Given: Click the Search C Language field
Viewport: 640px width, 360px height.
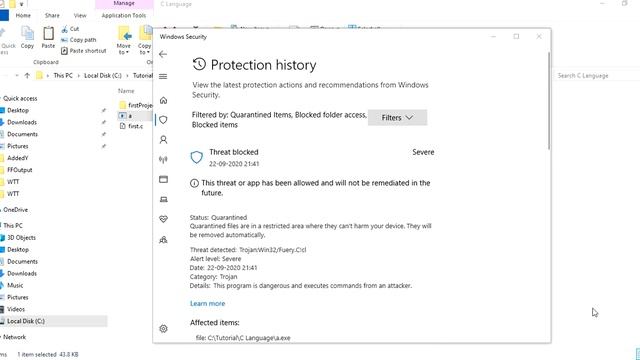Looking at the screenshot, I should tap(596, 76).
